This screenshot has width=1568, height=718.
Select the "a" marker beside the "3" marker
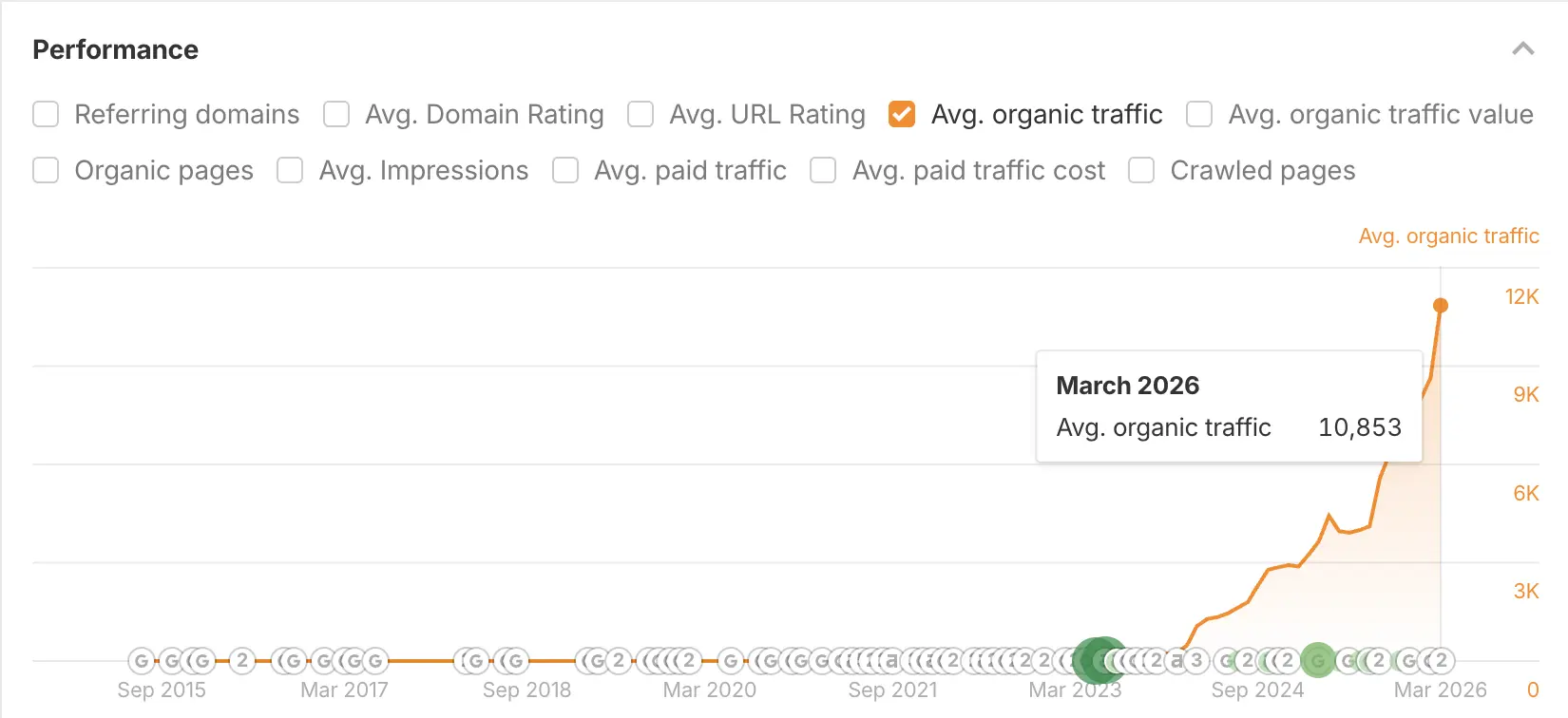point(1176,660)
